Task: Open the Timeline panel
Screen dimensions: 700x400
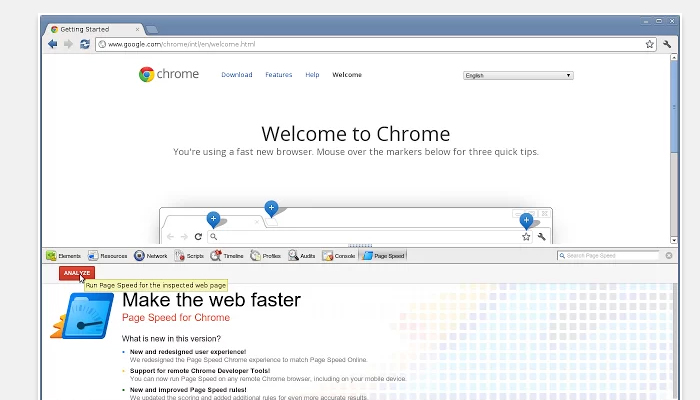Action: (x=227, y=256)
